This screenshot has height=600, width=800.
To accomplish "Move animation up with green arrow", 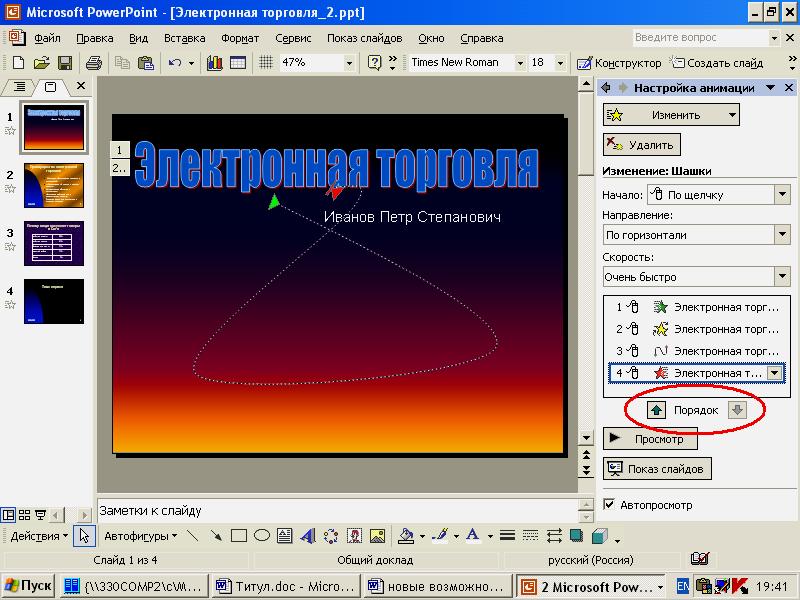I will point(657,410).
